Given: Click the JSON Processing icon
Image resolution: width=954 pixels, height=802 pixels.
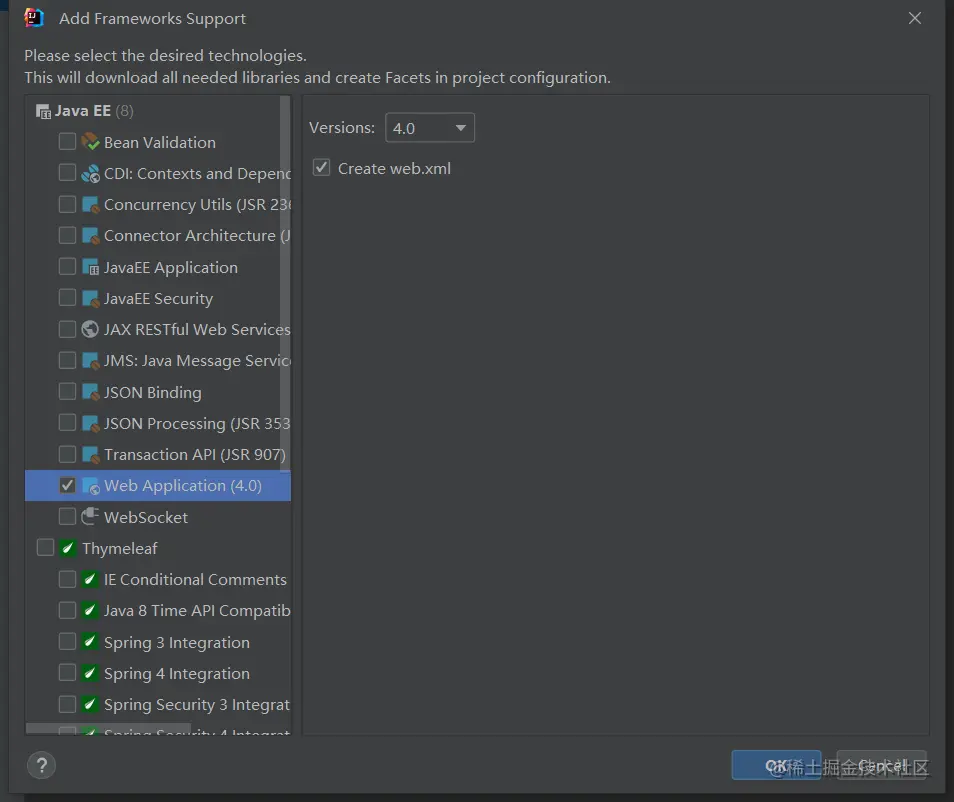Looking at the screenshot, I should point(90,423).
